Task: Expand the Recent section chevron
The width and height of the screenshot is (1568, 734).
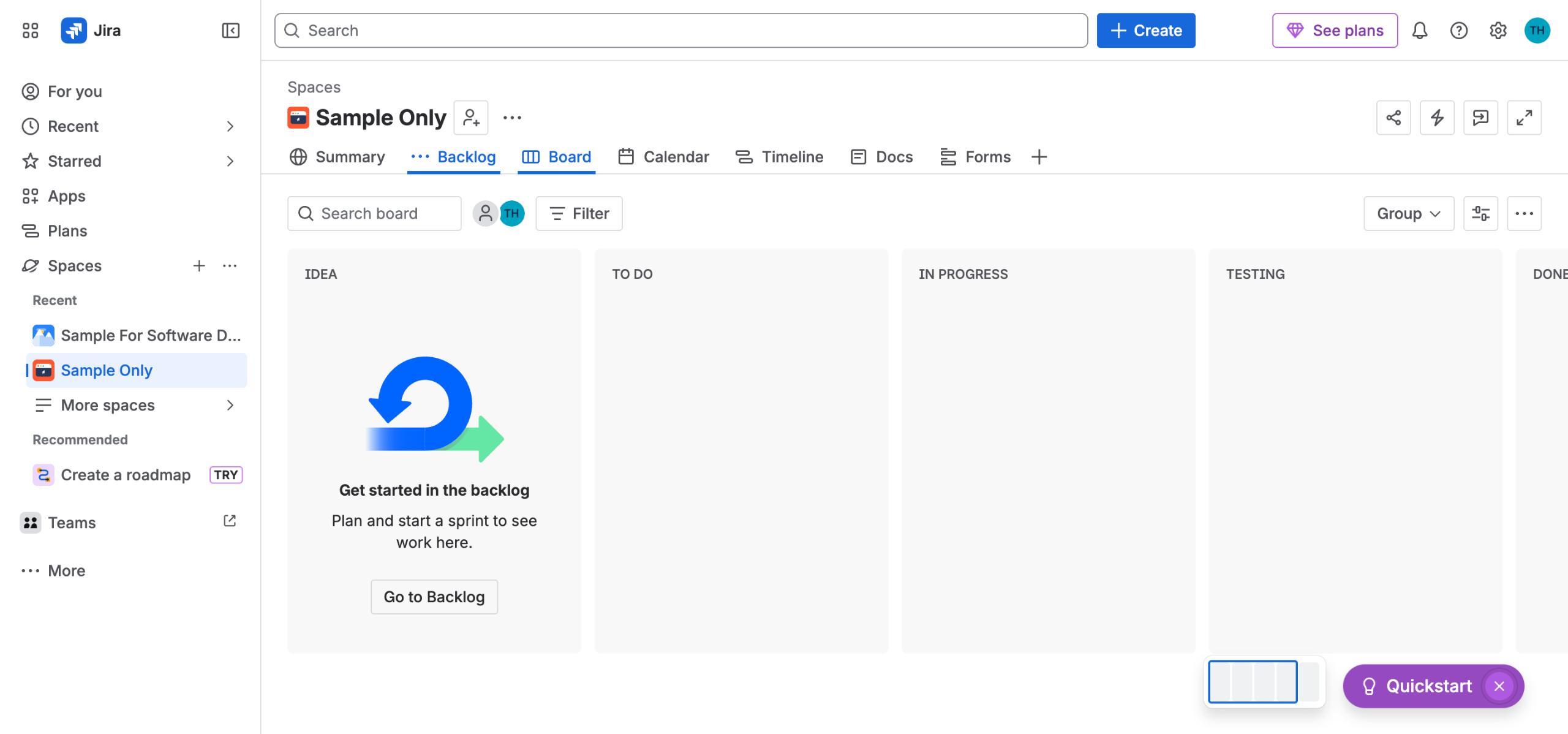Action: pos(230,126)
